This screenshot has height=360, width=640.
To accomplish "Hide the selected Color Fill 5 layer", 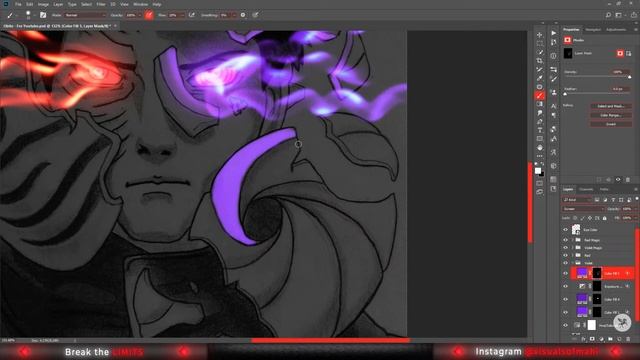I will click(566, 273).
